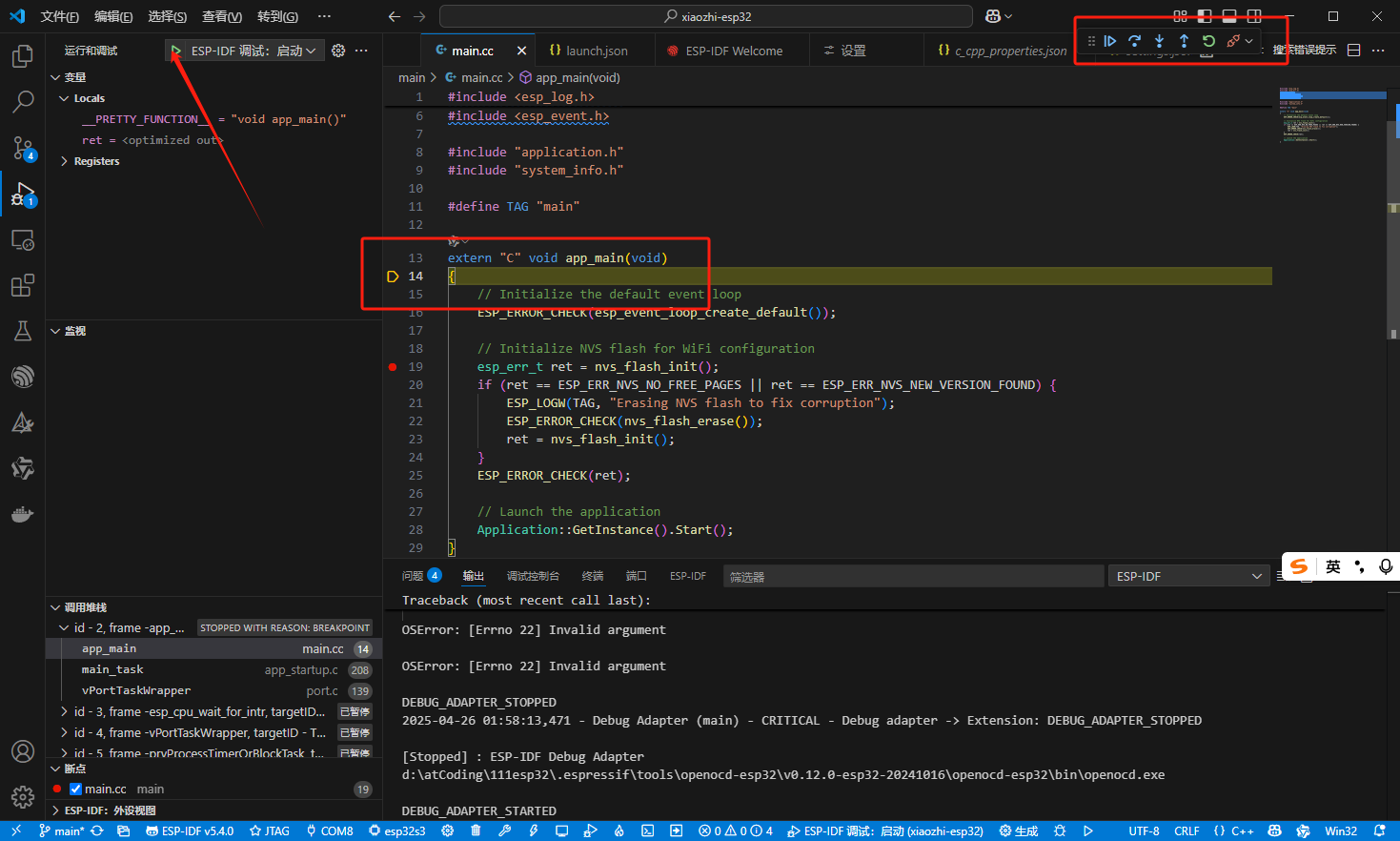Restart the debug session

(x=1208, y=41)
